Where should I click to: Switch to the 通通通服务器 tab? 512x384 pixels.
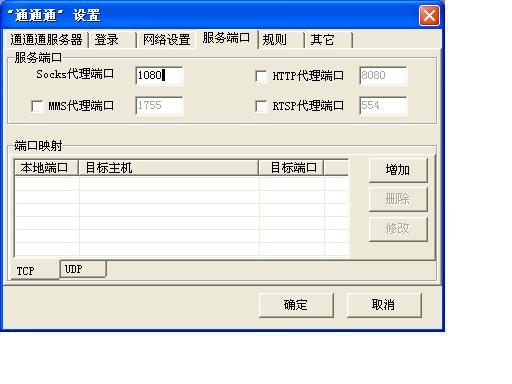46,40
